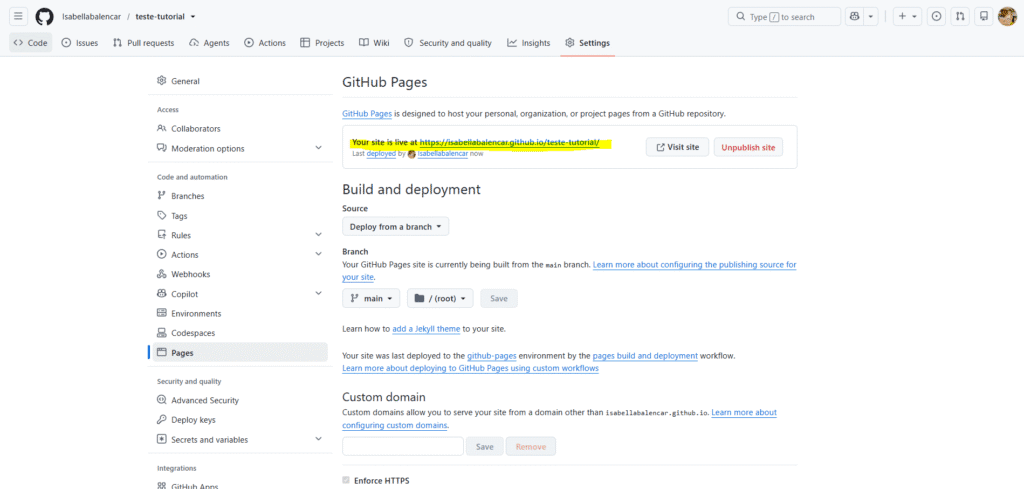
Task: Open the issues inbox icon in the header
Action: tap(936, 16)
